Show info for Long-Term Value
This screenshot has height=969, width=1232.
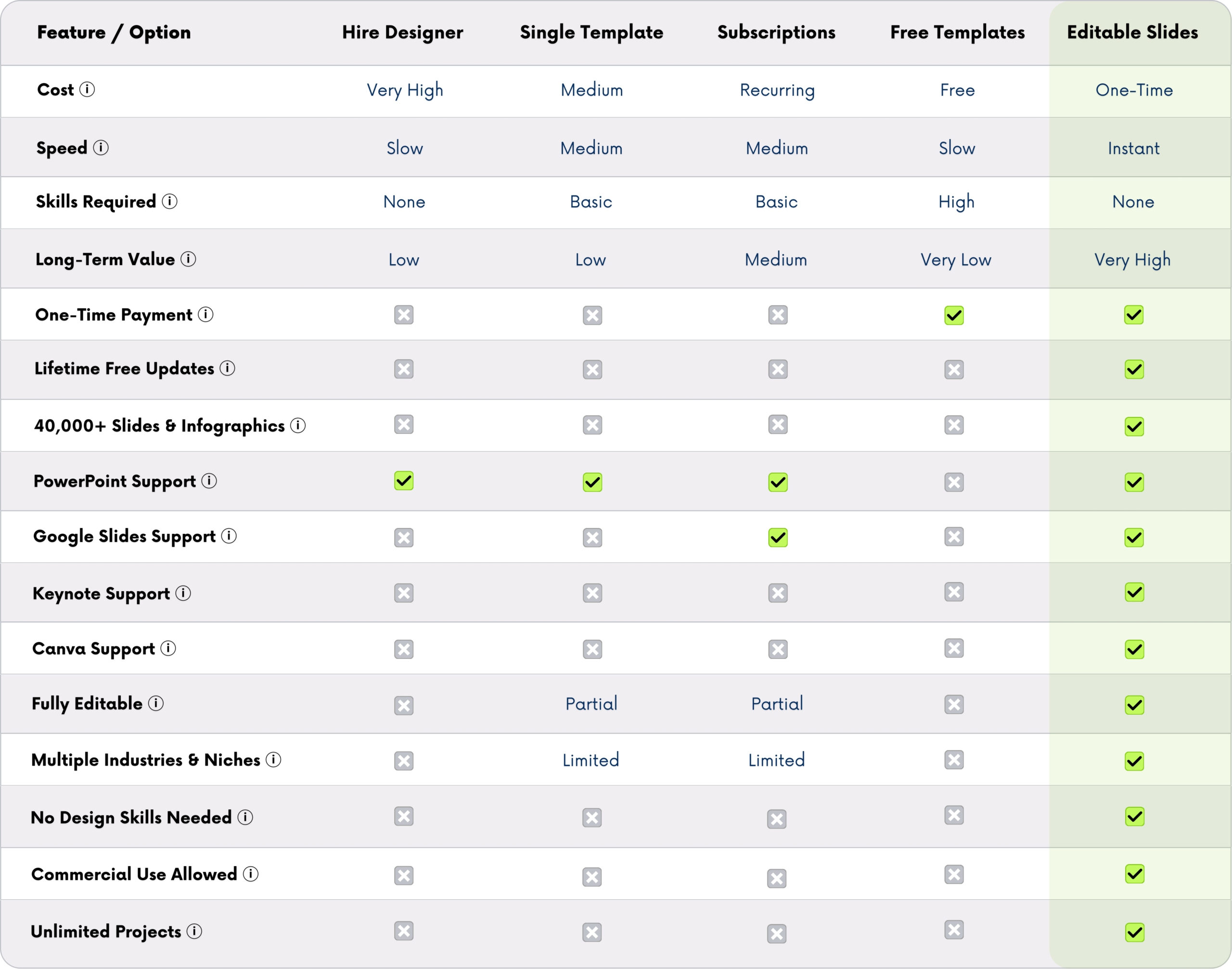[x=188, y=258]
